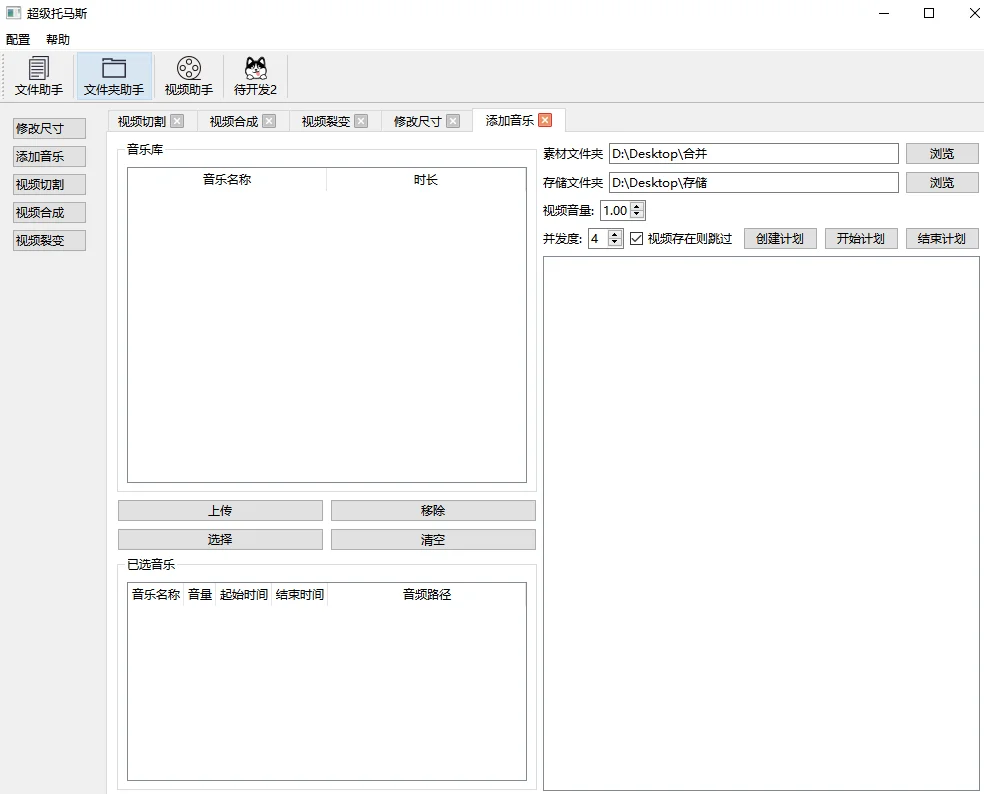Open the 视频助手 film reel icon
The width and height of the screenshot is (984, 794).
(189, 76)
